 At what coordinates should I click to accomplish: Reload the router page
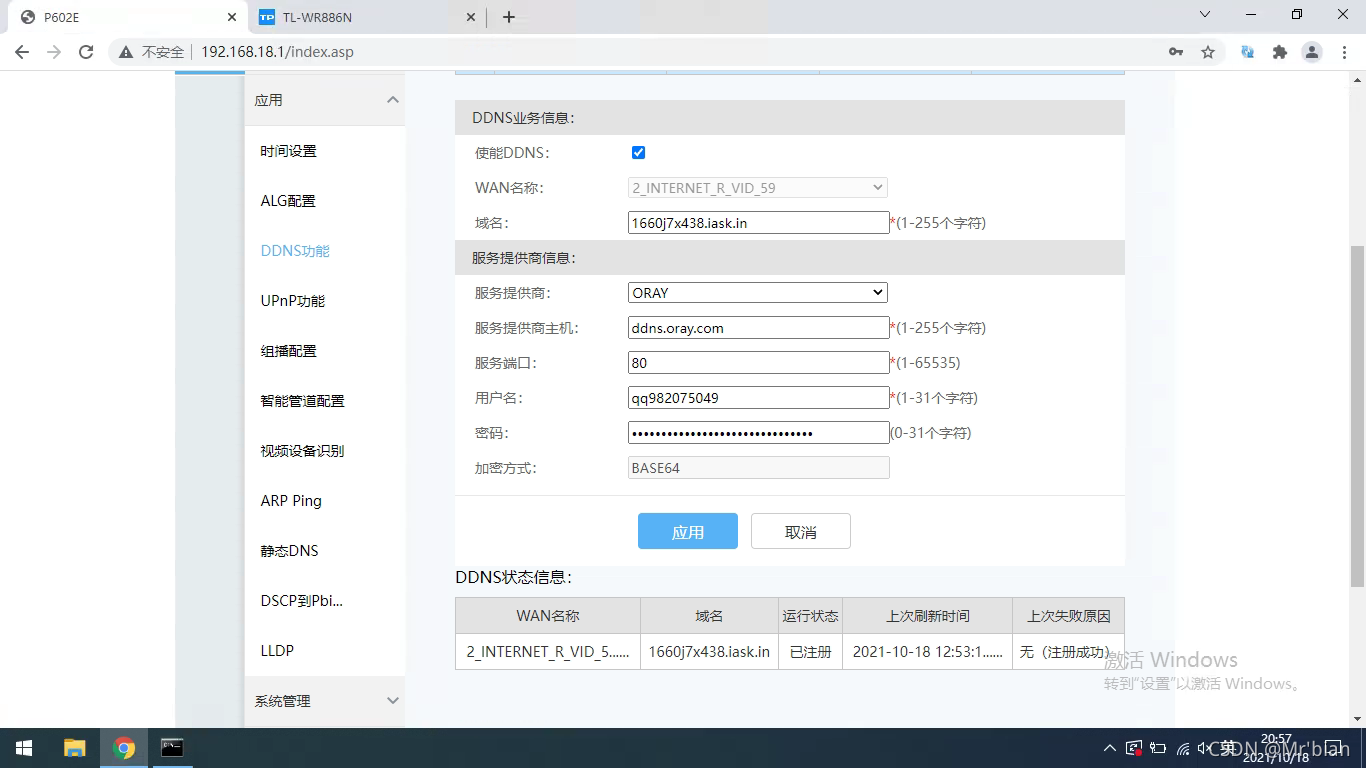click(x=86, y=52)
